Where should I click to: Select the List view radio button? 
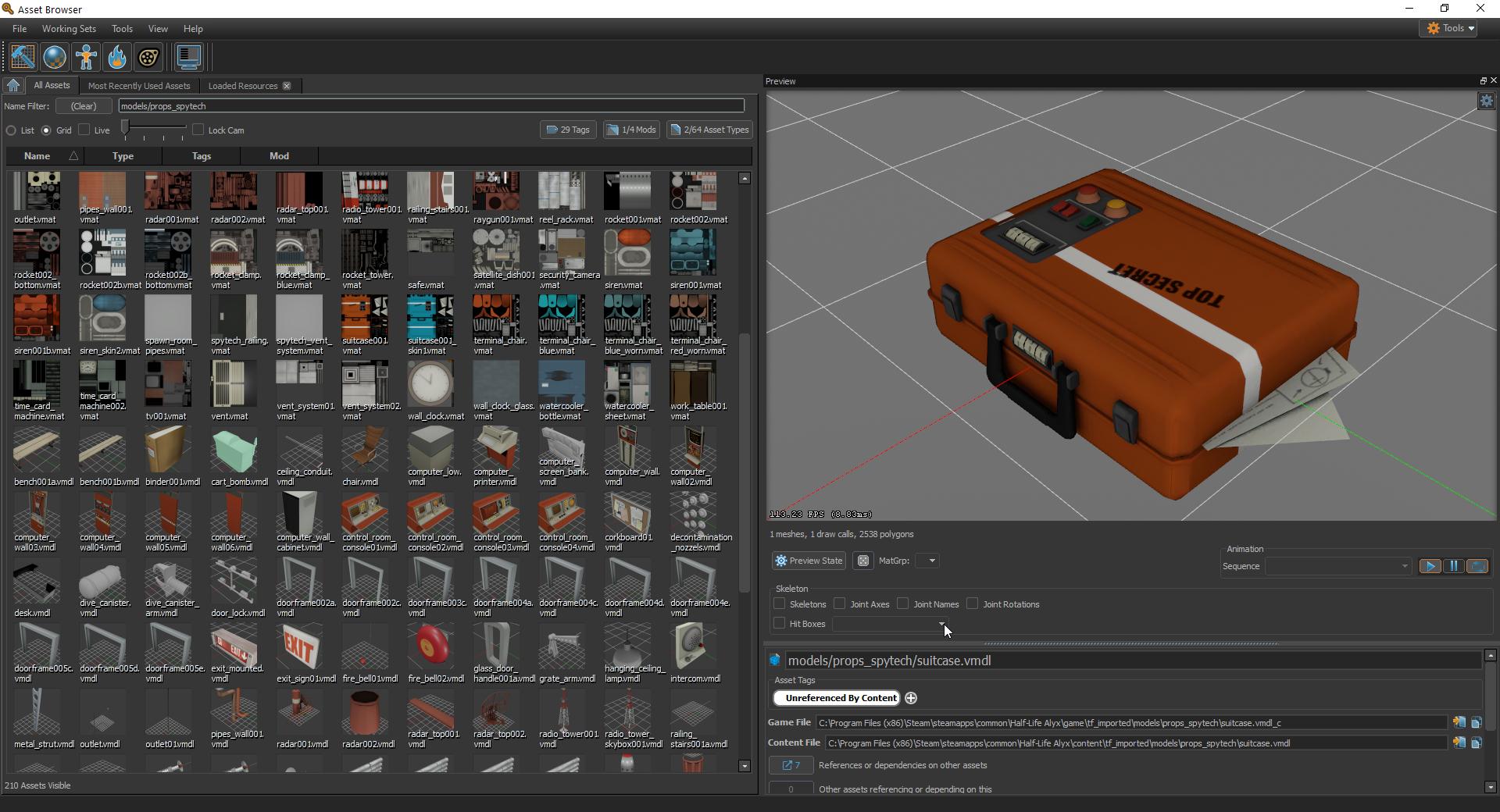[11, 130]
